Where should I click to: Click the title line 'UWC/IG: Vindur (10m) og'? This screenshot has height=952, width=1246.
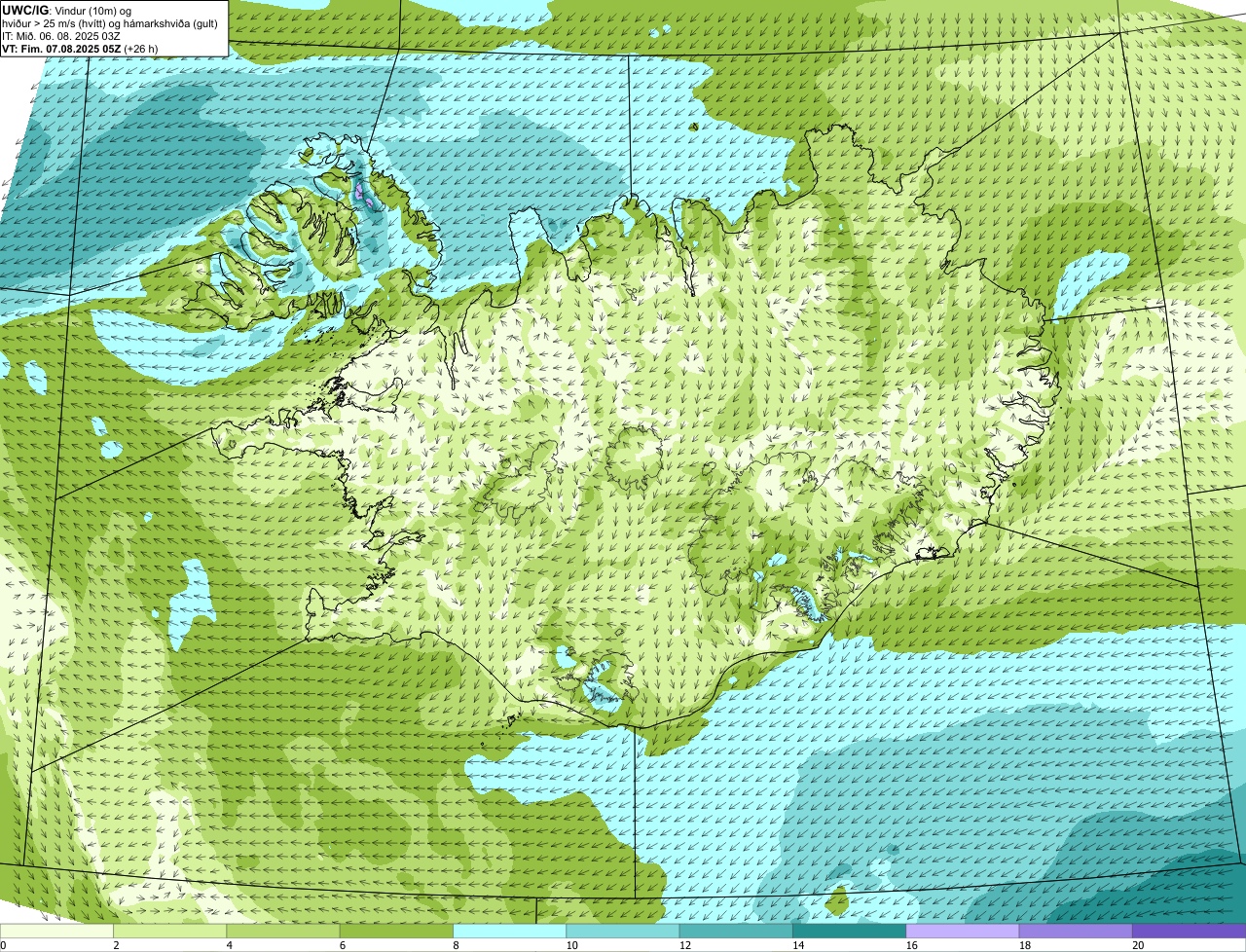[x=66, y=10]
